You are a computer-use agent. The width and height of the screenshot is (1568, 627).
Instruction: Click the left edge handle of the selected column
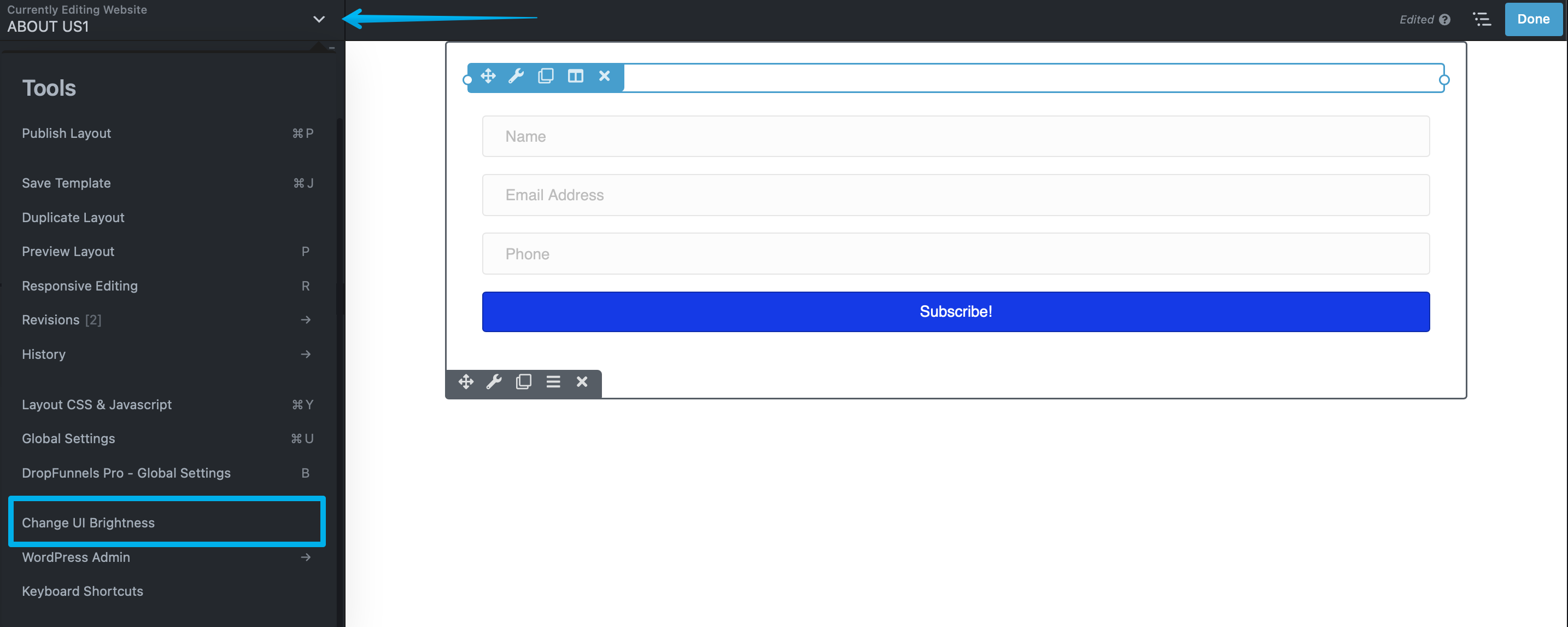point(467,80)
